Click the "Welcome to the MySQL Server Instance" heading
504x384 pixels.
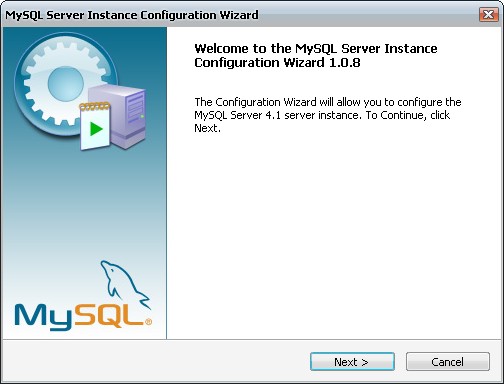pyautogui.click(x=316, y=49)
